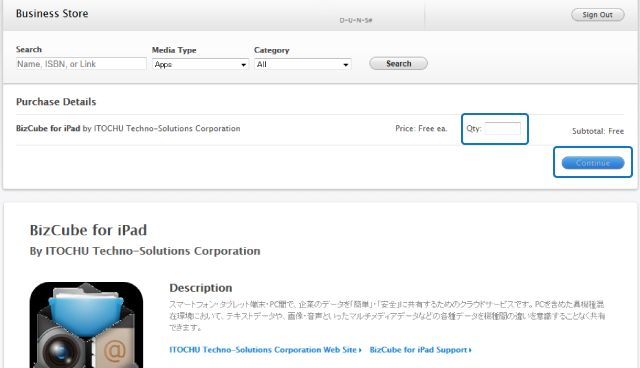Click the 'Purchase Details' heading
This screenshot has width=640, height=368.
click(56, 102)
